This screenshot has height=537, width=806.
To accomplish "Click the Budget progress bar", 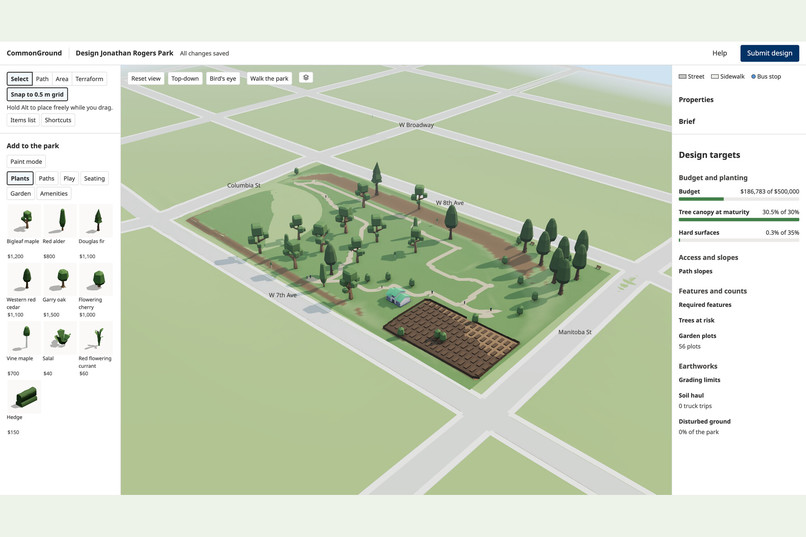I will (x=739, y=199).
